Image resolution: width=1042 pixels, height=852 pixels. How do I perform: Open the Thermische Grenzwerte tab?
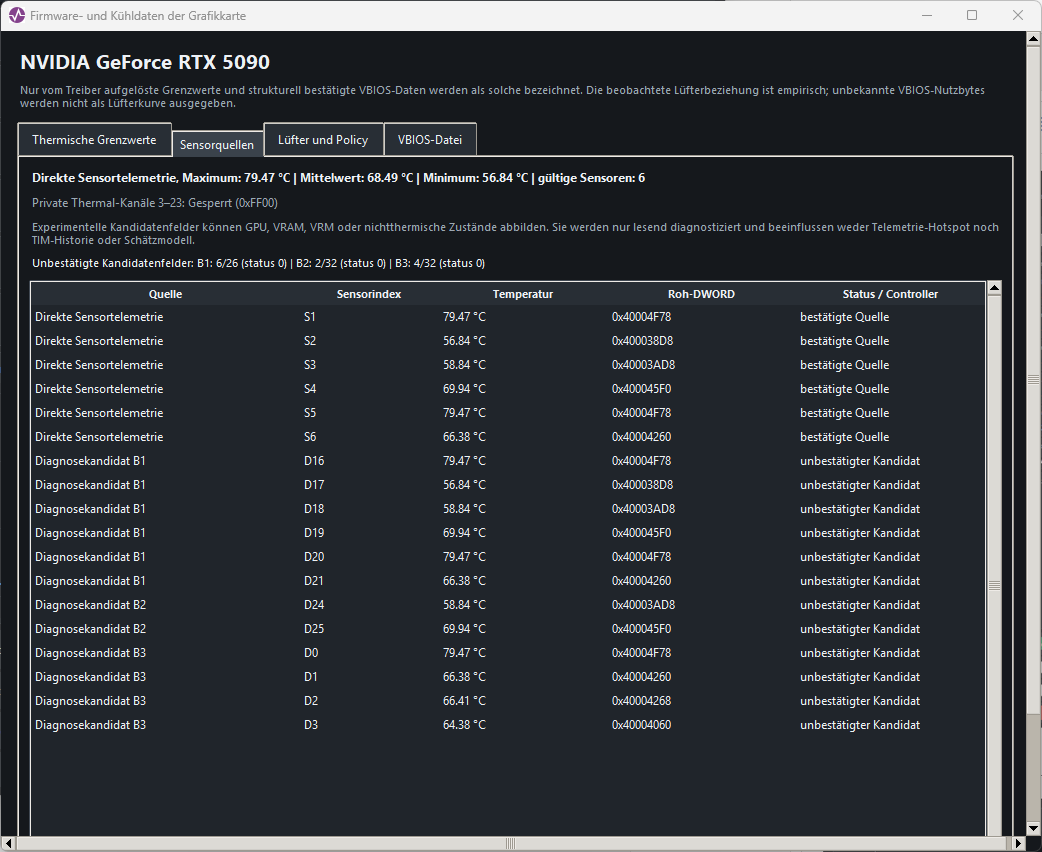point(94,140)
